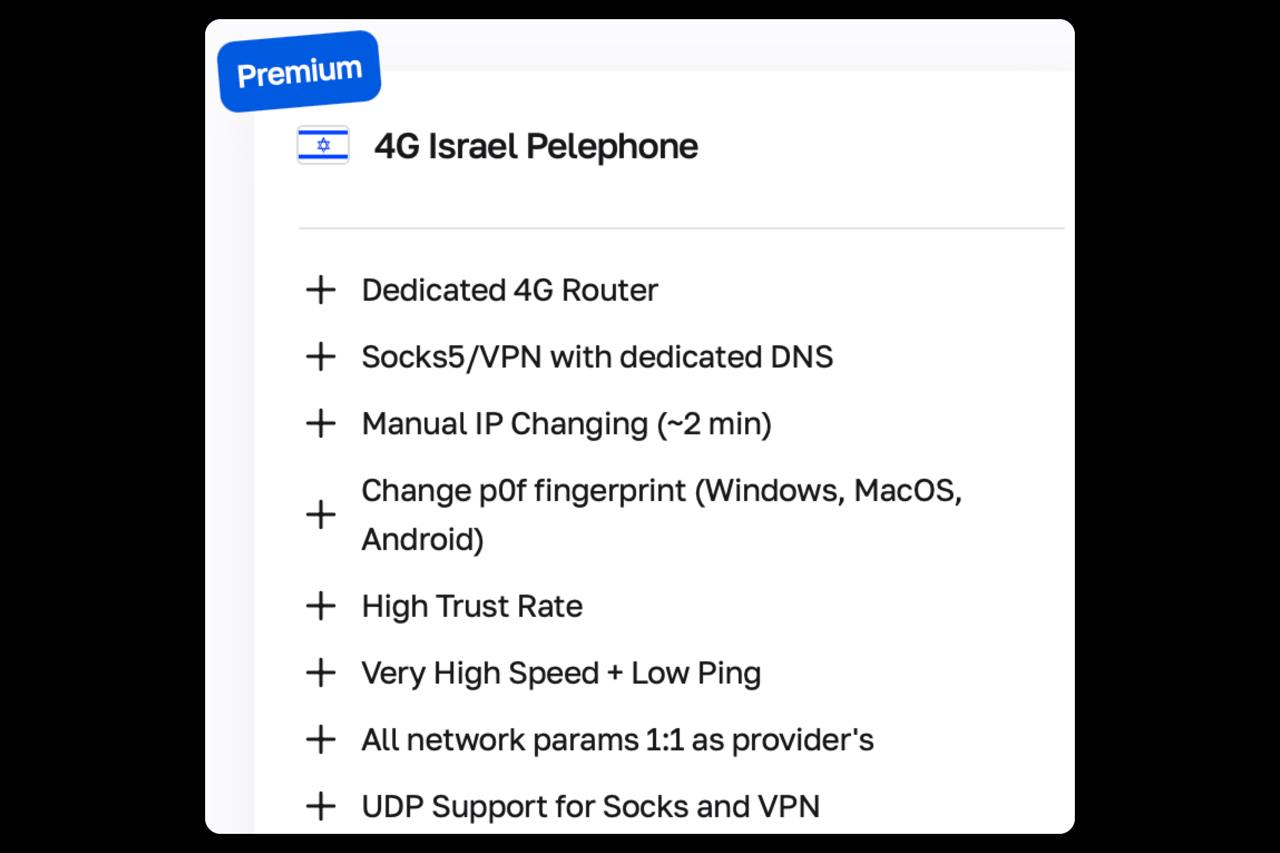Viewport: 1280px width, 853px height.
Task: Click plus icon beside All network params
Action: tap(320, 740)
